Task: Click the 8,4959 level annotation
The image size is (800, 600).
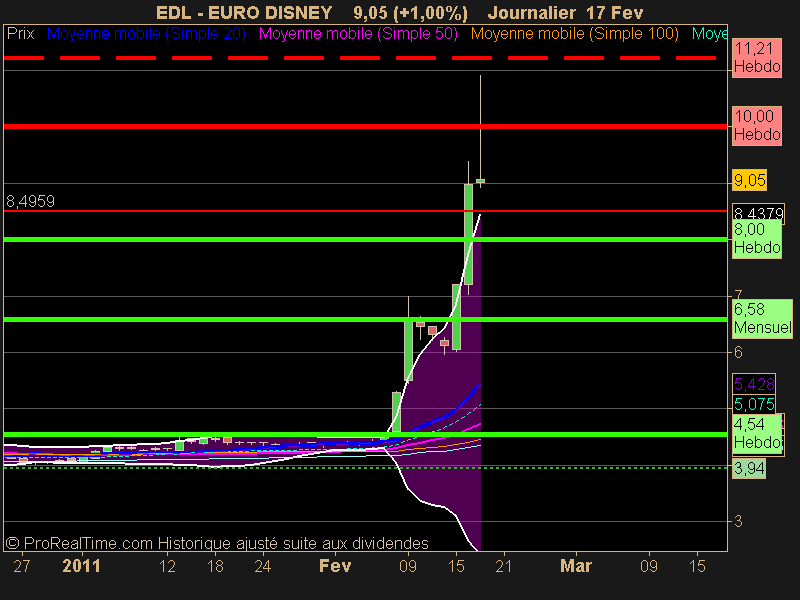Action: tap(30, 201)
